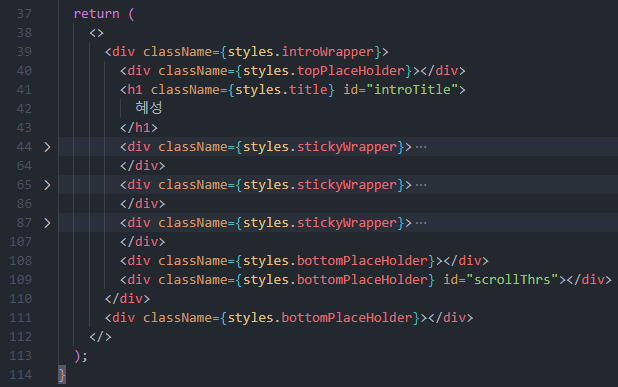Click the ellipsis after line 87 stickyWrapper
The height and width of the screenshot is (387, 618).
[421, 223]
